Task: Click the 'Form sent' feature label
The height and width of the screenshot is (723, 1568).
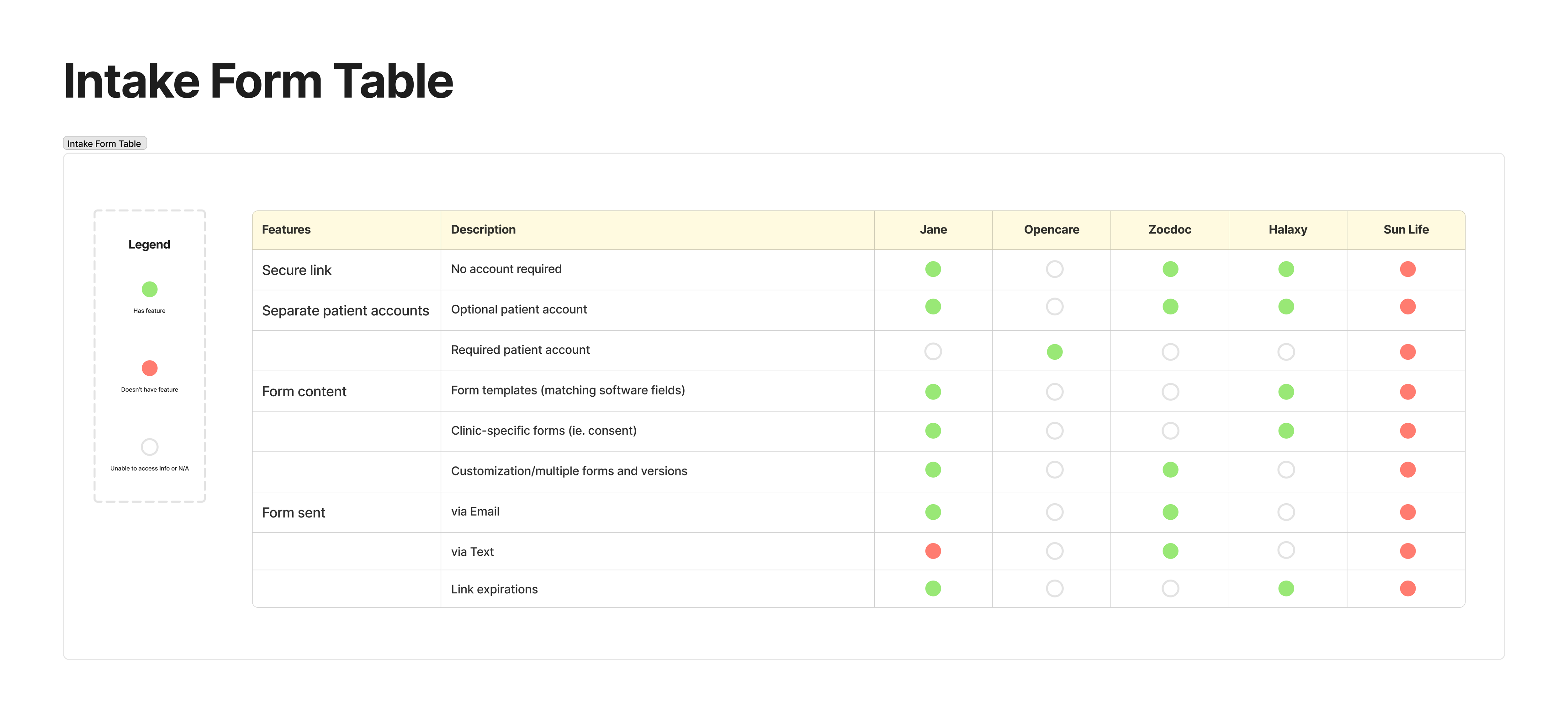Action: (x=294, y=512)
